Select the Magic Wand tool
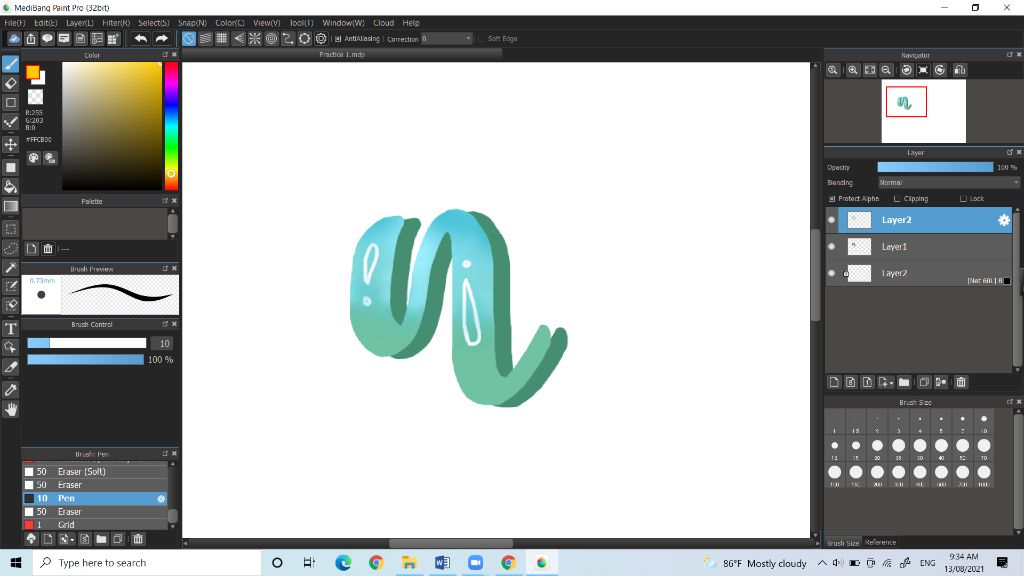1024x576 pixels. (10, 267)
